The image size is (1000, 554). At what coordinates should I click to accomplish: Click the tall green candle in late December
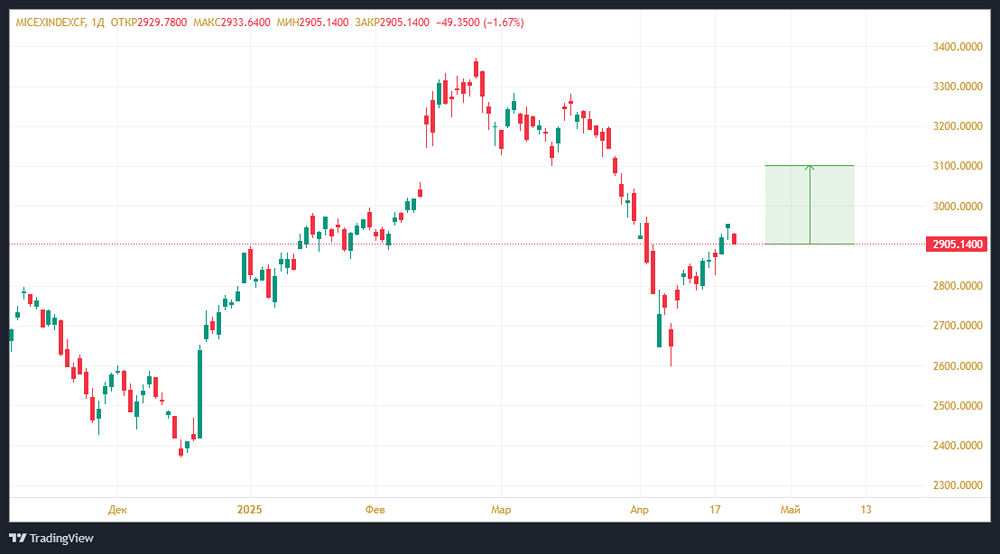pos(200,392)
